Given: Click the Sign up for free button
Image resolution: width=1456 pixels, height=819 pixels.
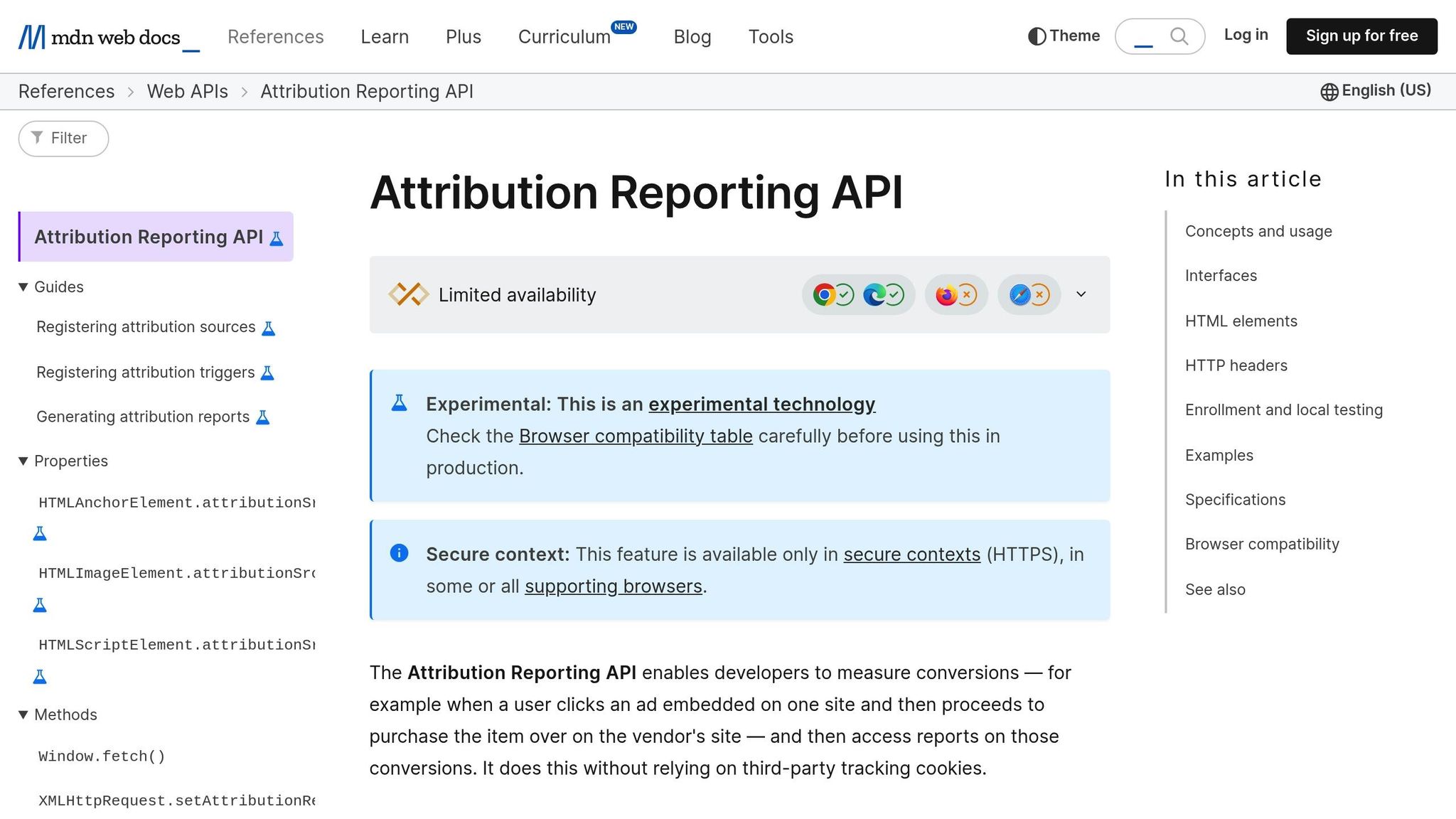Looking at the screenshot, I should point(1361,36).
